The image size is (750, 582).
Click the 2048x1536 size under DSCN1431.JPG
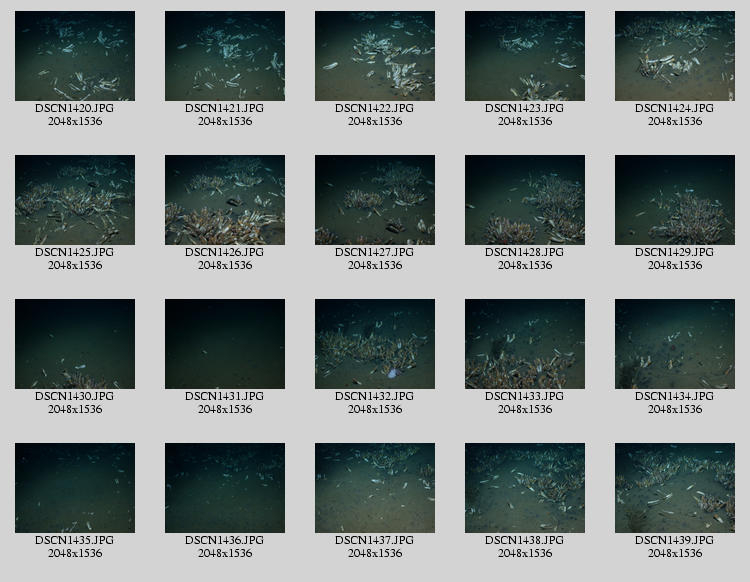click(225, 409)
